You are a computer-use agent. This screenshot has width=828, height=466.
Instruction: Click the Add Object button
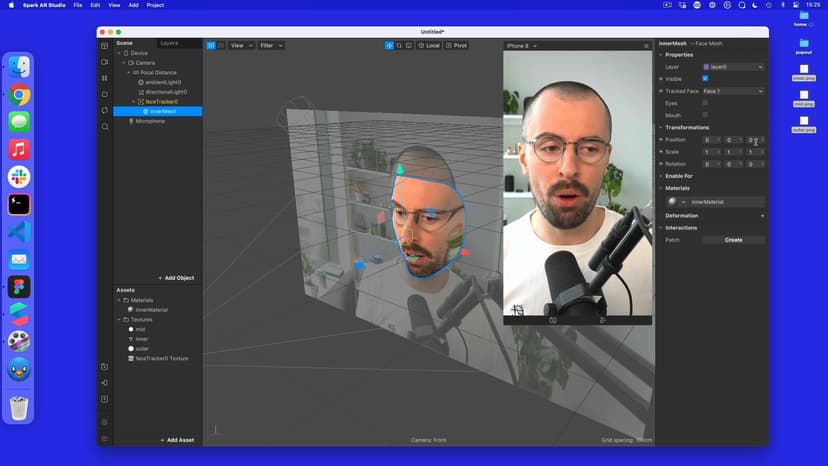(176, 278)
